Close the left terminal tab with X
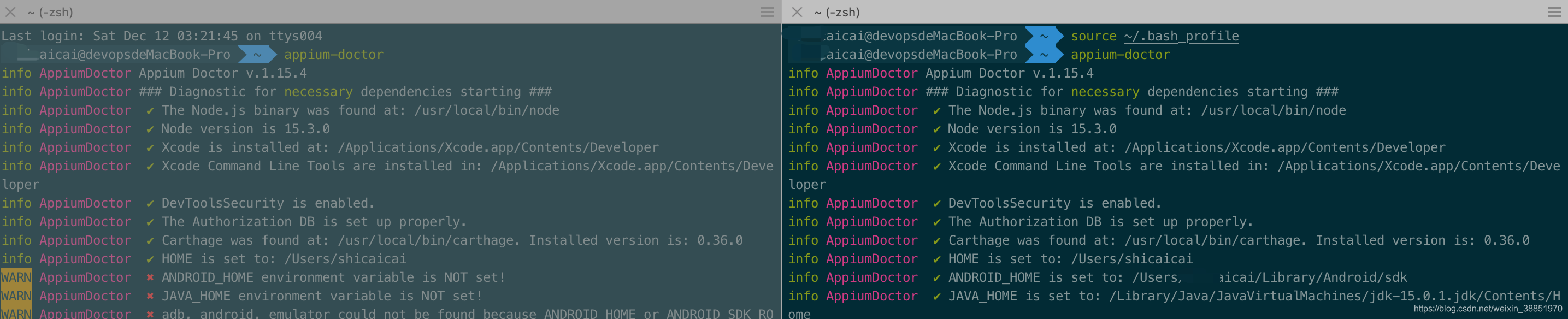The width and height of the screenshot is (1568, 319). [x=10, y=12]
